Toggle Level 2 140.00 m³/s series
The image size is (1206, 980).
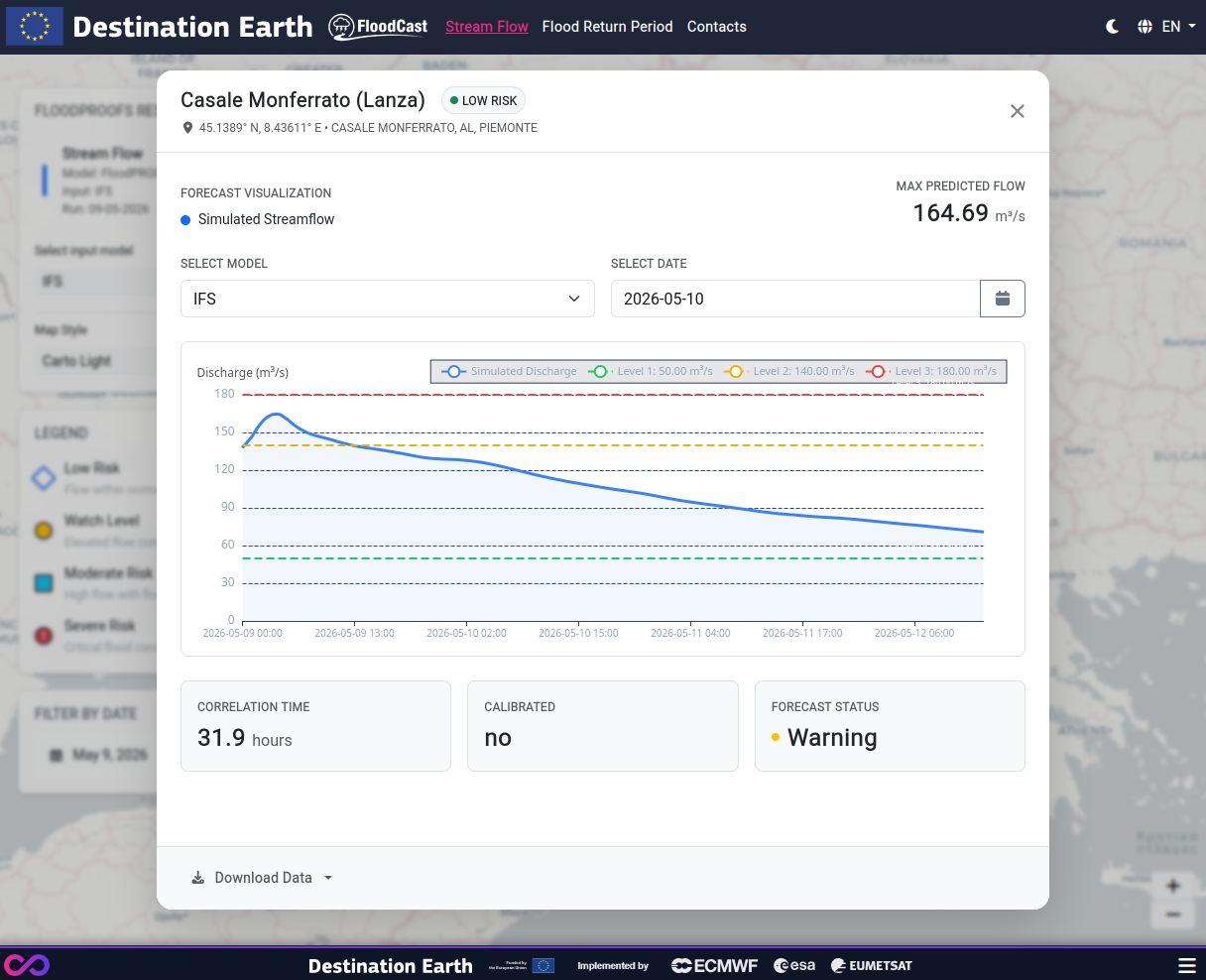click(789, 371)
